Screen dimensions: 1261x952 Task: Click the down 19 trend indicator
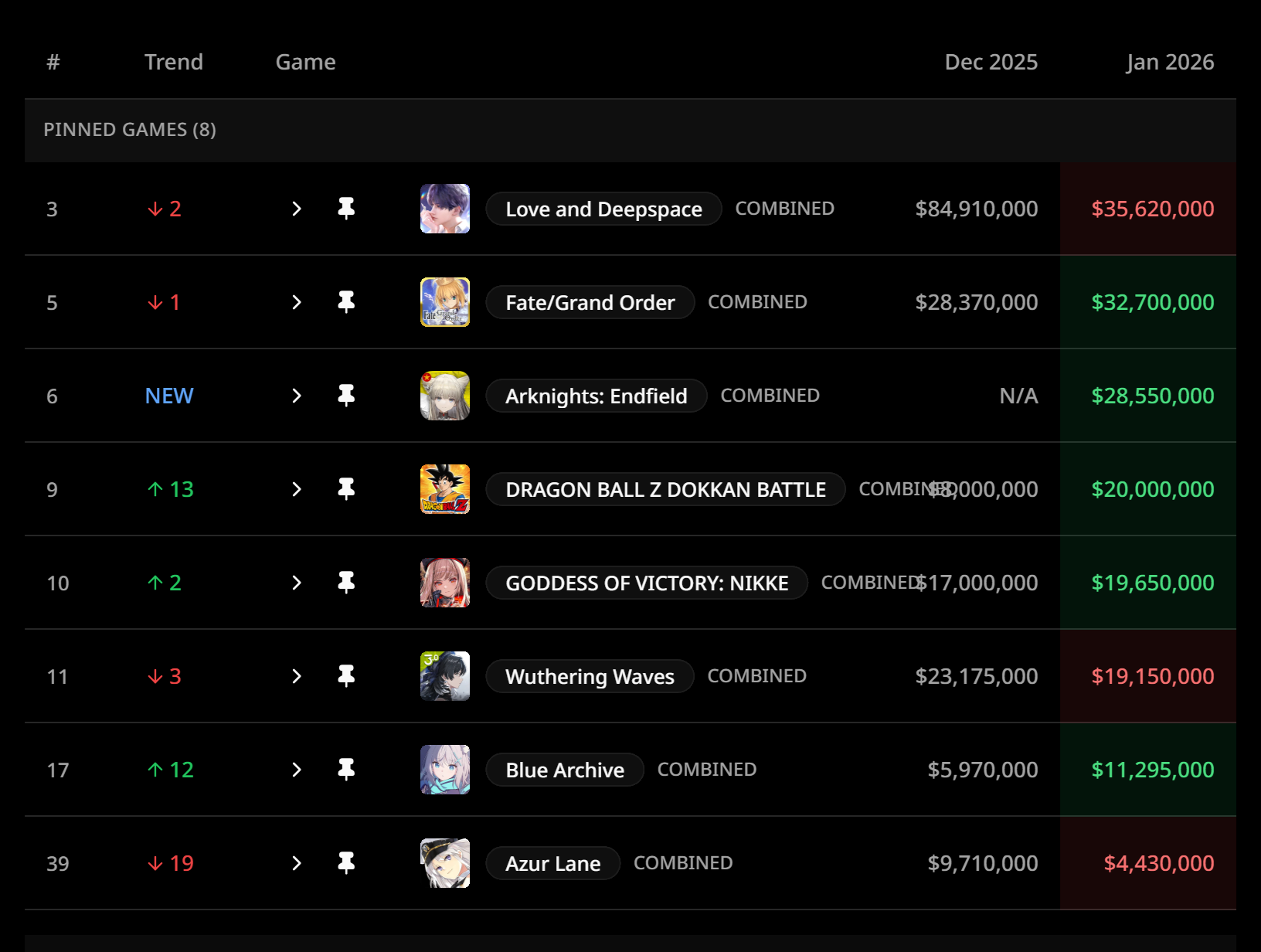click(170, 863)
